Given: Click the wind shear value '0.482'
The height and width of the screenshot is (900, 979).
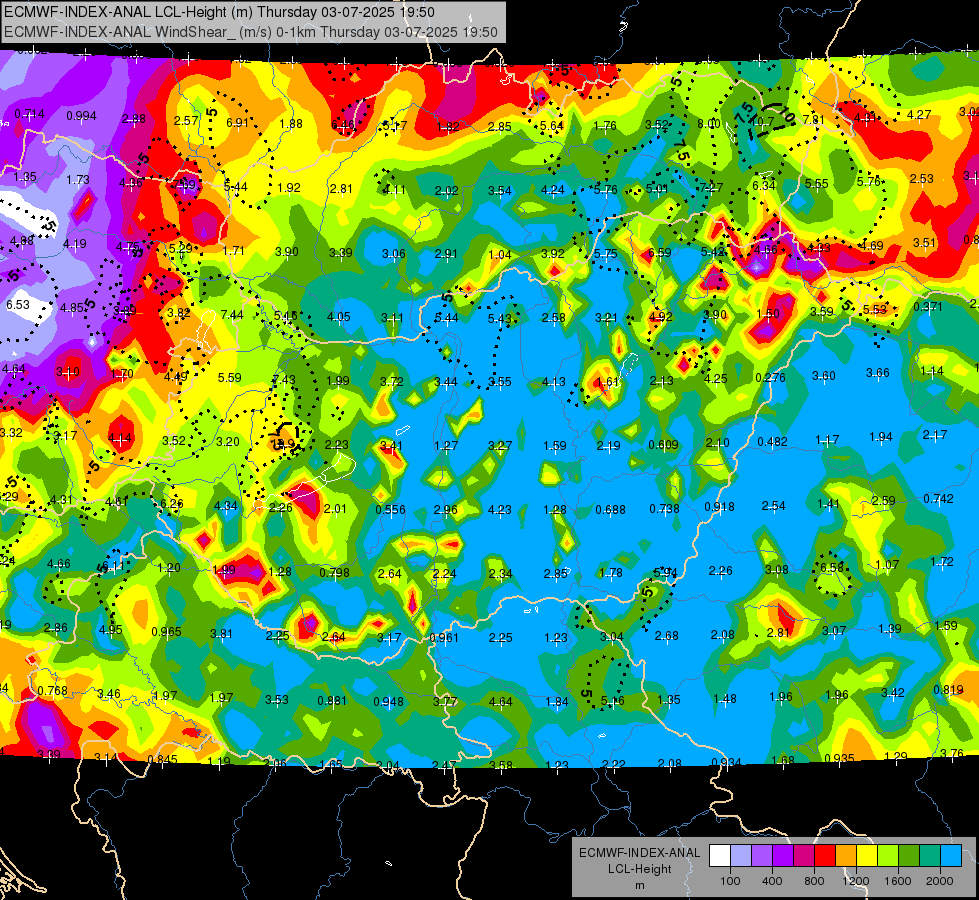Looking at the screenshot, I should 772,442.
